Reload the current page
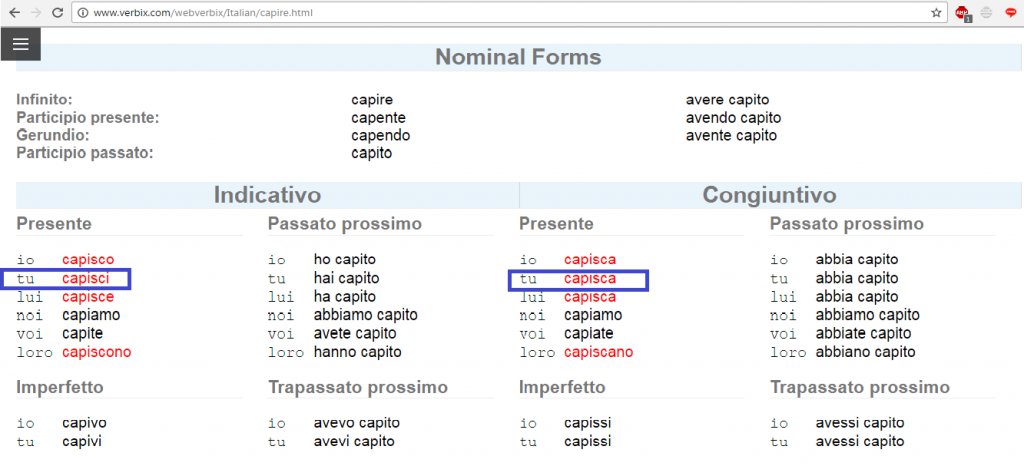This screenshot has height=476, width=1024. pos(58,13)
